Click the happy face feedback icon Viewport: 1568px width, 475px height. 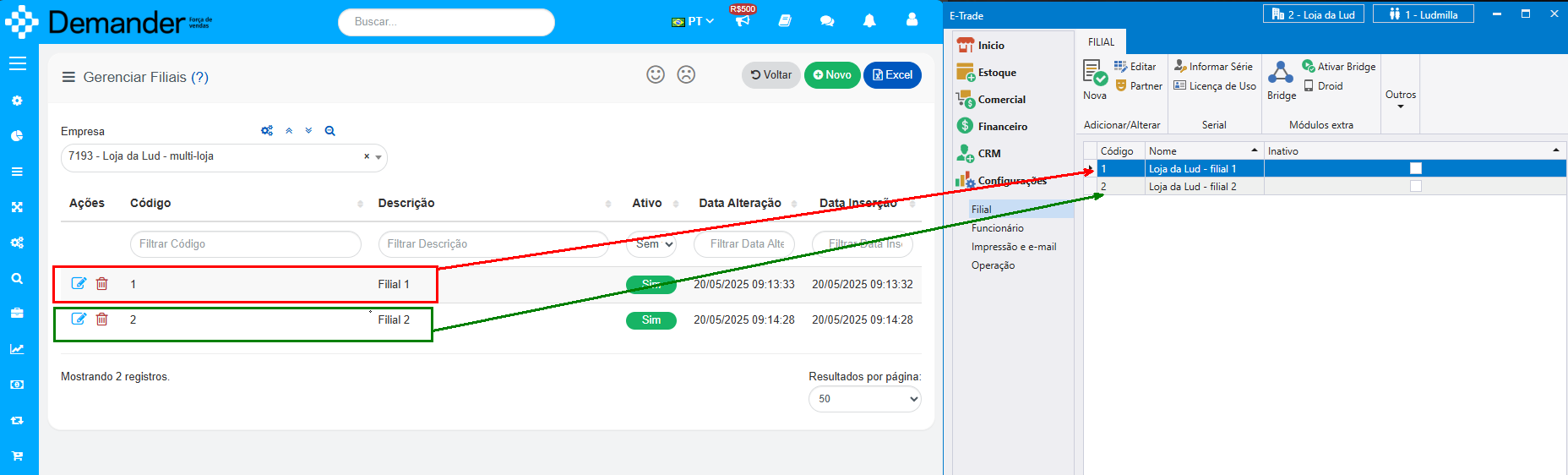click(x=656, y=74)
